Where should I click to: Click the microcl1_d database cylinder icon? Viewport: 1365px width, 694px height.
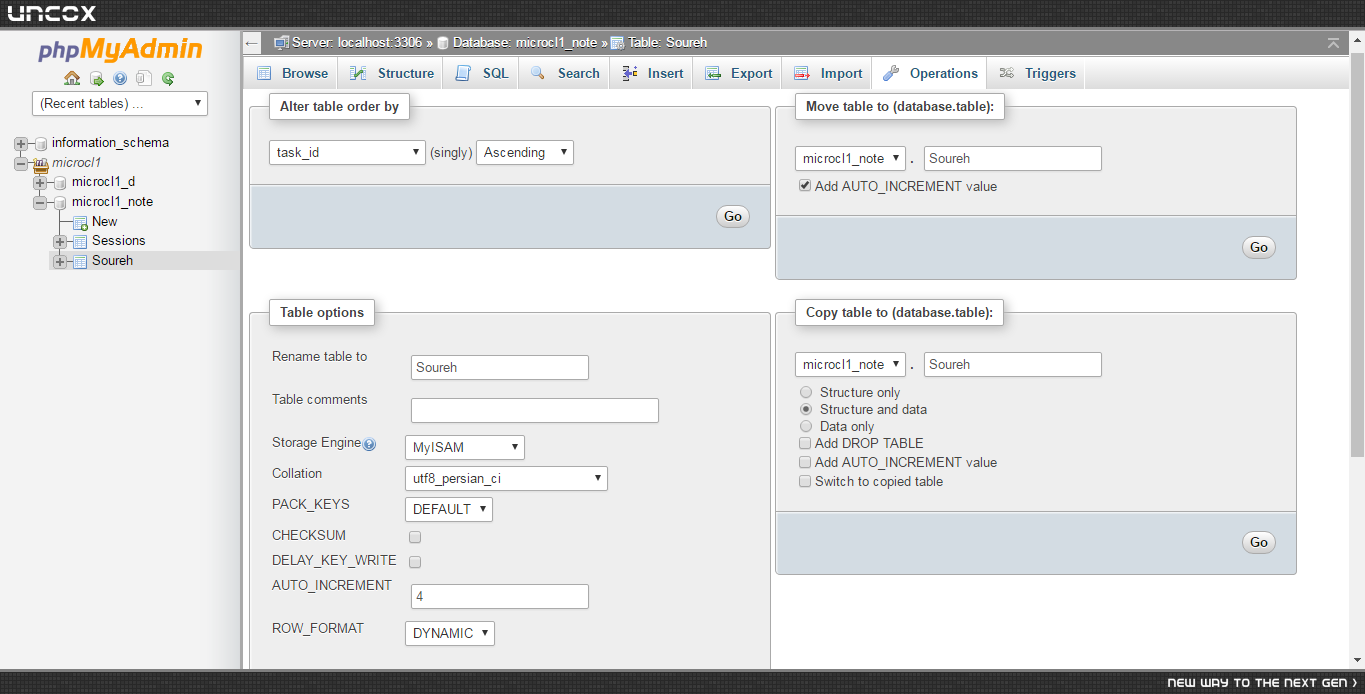click(61, 182)
